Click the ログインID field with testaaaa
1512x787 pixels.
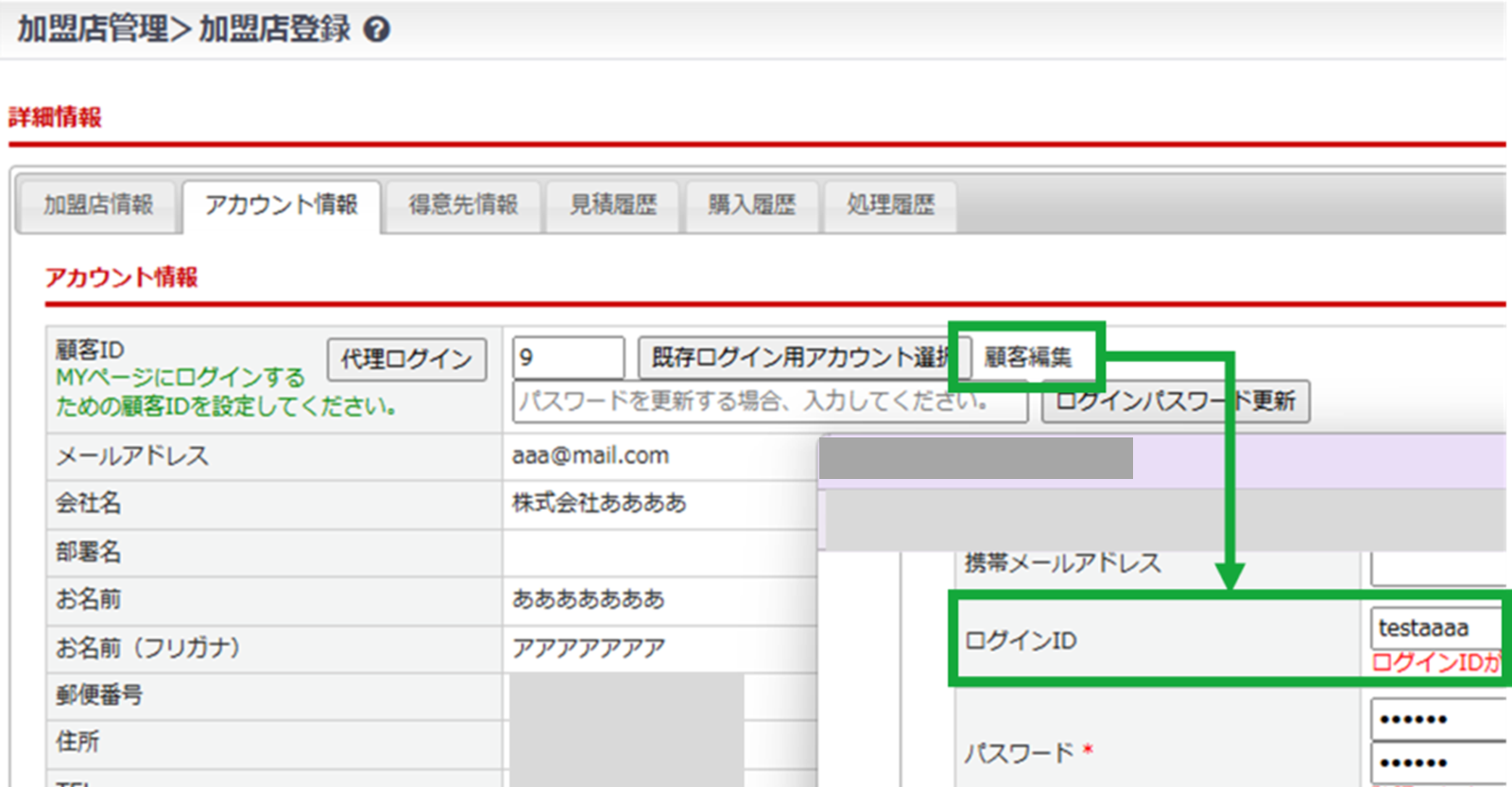pos(1438,628)
